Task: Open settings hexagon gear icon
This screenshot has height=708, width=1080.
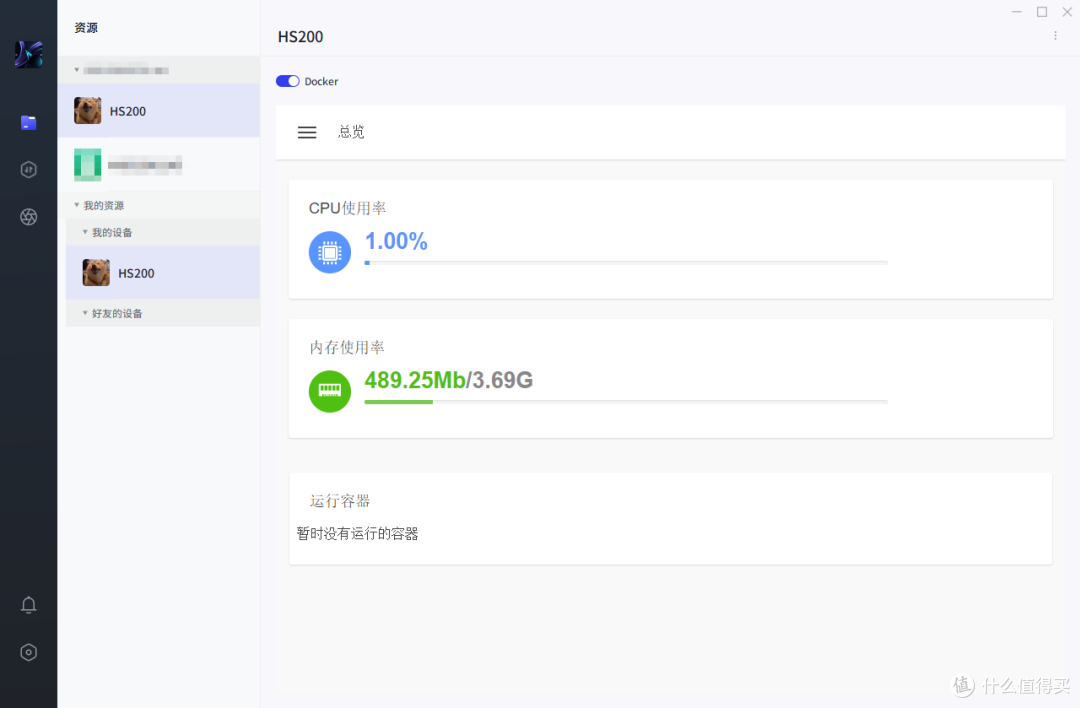Action: [28, 652]
